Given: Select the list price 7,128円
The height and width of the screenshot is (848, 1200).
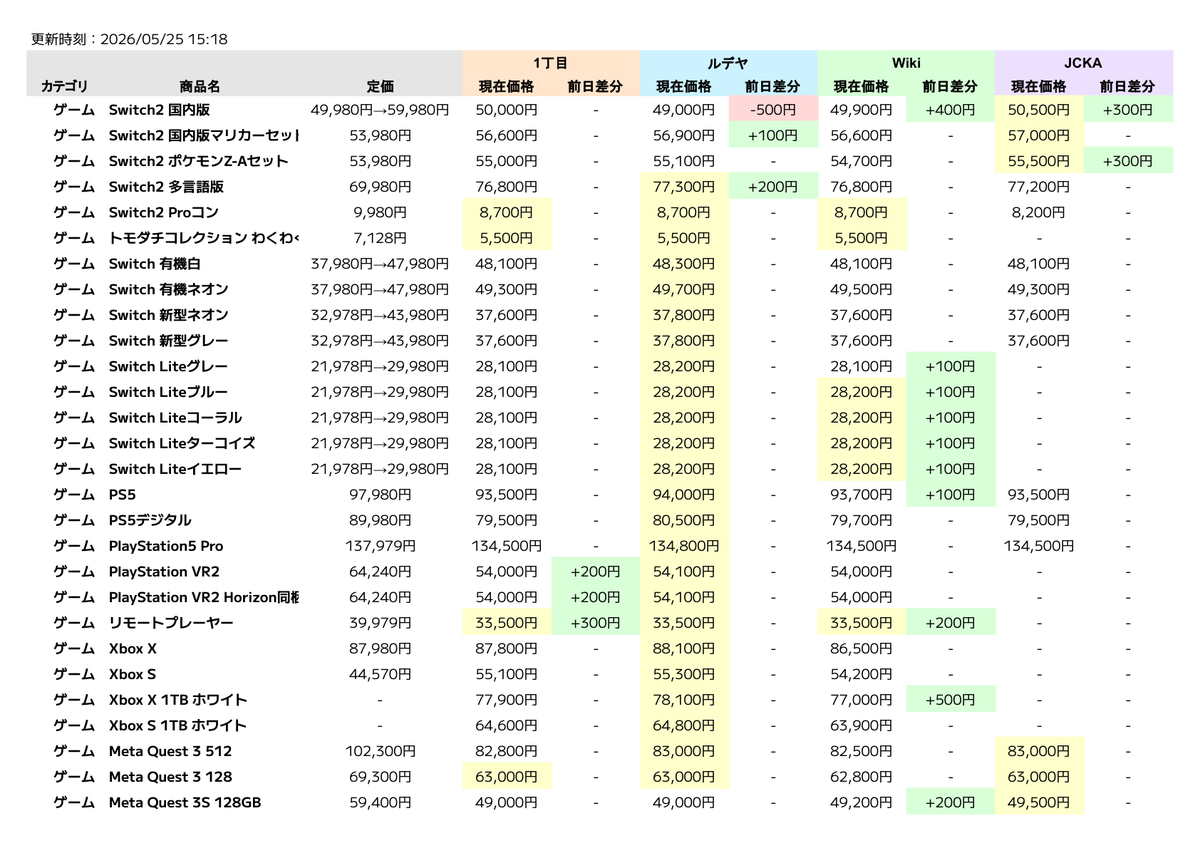Looking at the screenshot, I should 380,238.
